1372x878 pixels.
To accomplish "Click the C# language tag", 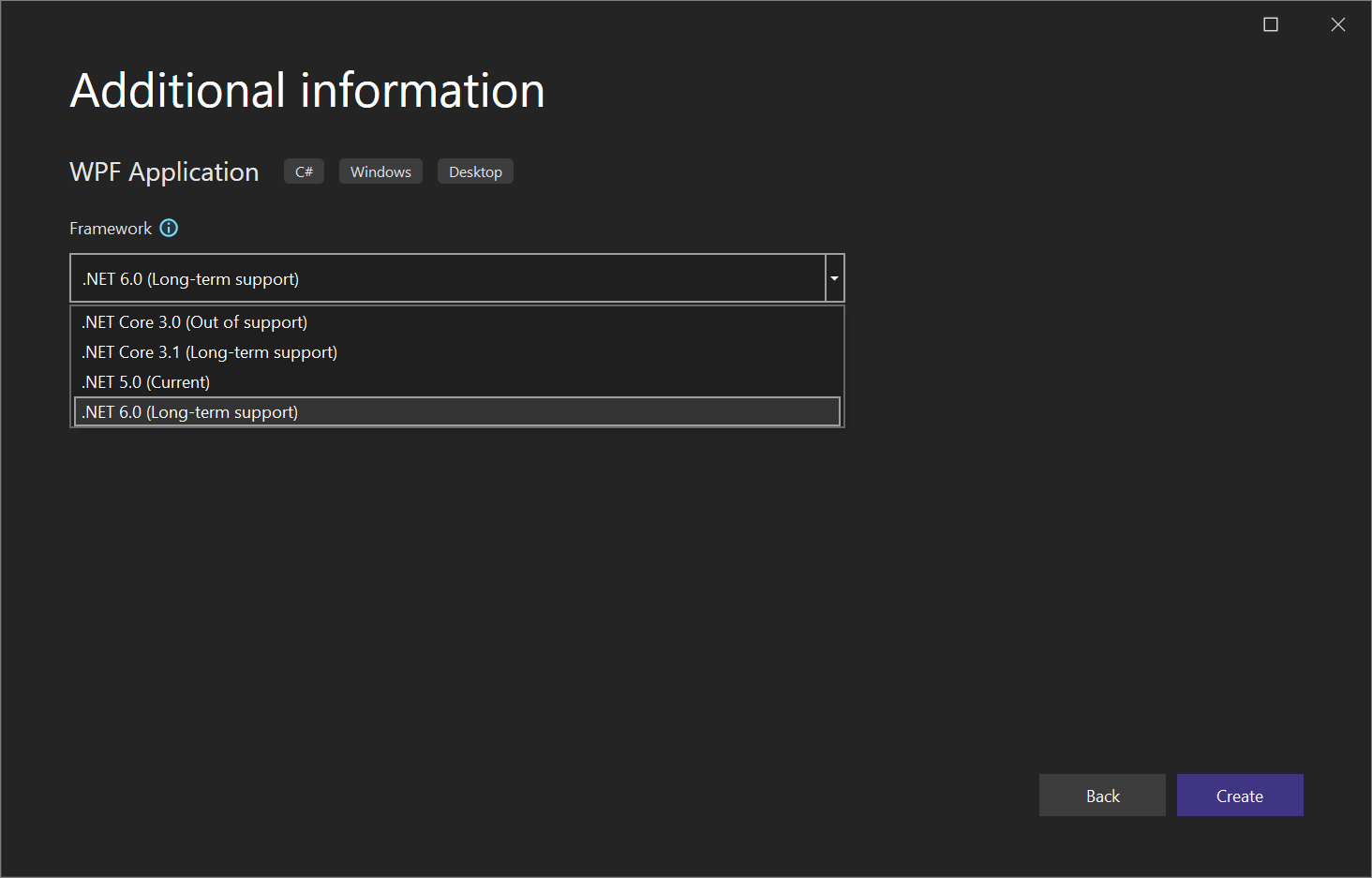I will pos(304,171).
